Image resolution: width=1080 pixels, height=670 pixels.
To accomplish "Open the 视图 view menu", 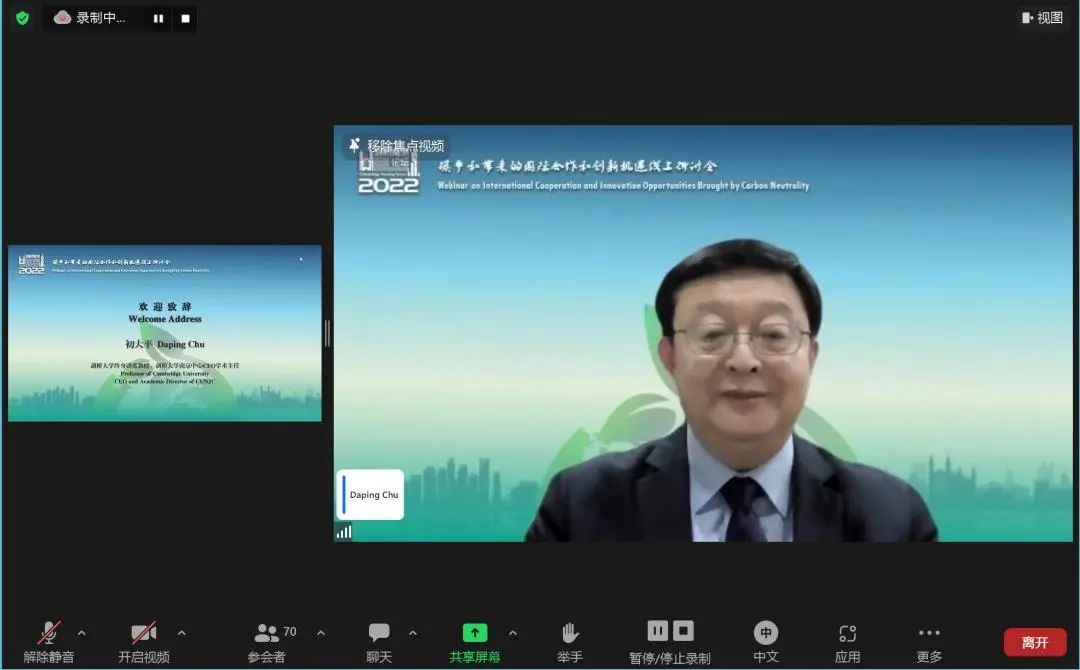I will pos(1042,18).
